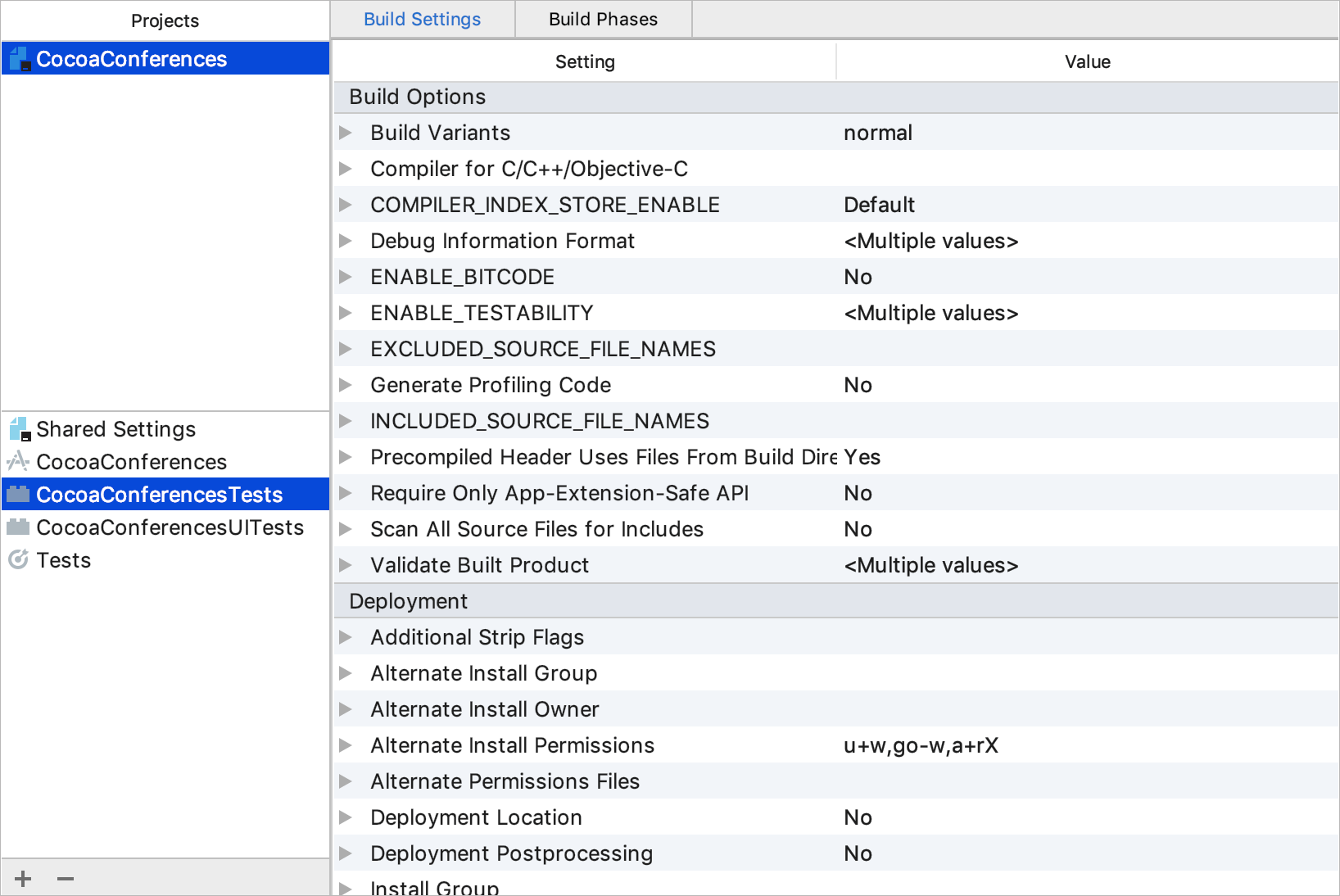1340x896 pixels.
Task: Click the CocoaConferences app target icon
Action: click(18, 461)
